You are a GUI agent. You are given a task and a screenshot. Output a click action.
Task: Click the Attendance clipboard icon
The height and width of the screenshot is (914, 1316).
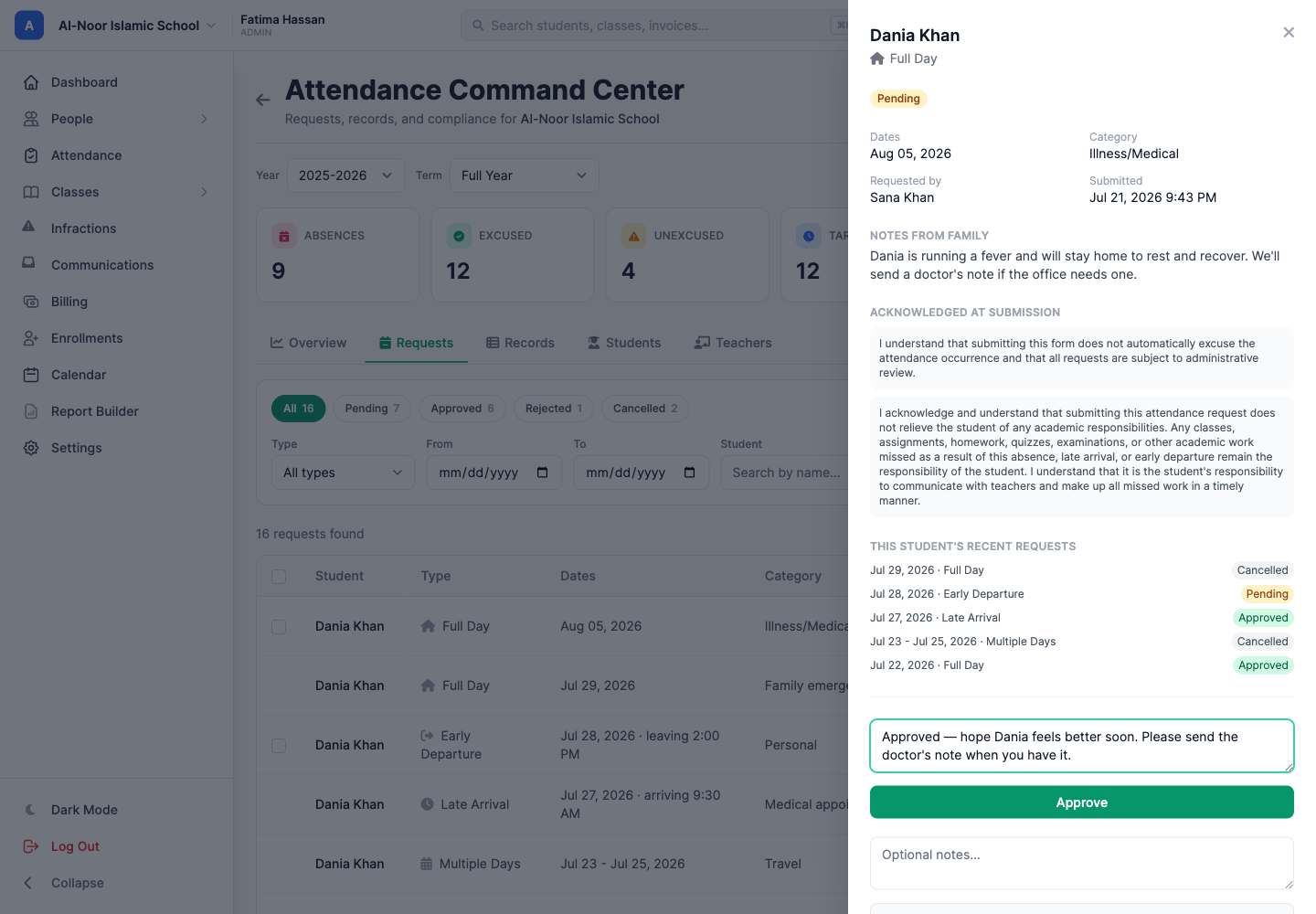tap(31, 155)
